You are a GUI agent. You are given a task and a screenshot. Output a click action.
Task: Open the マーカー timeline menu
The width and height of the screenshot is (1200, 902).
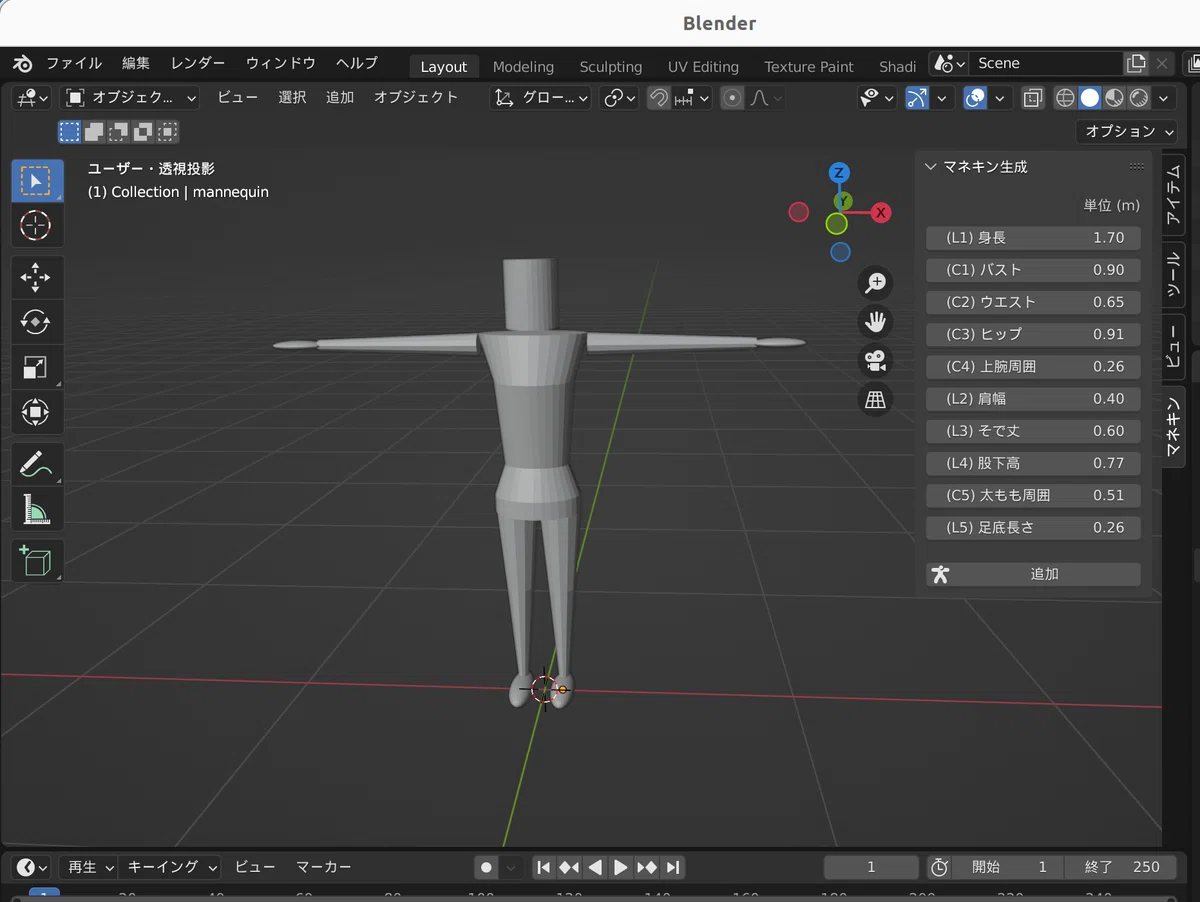click(x=324, y=867)
